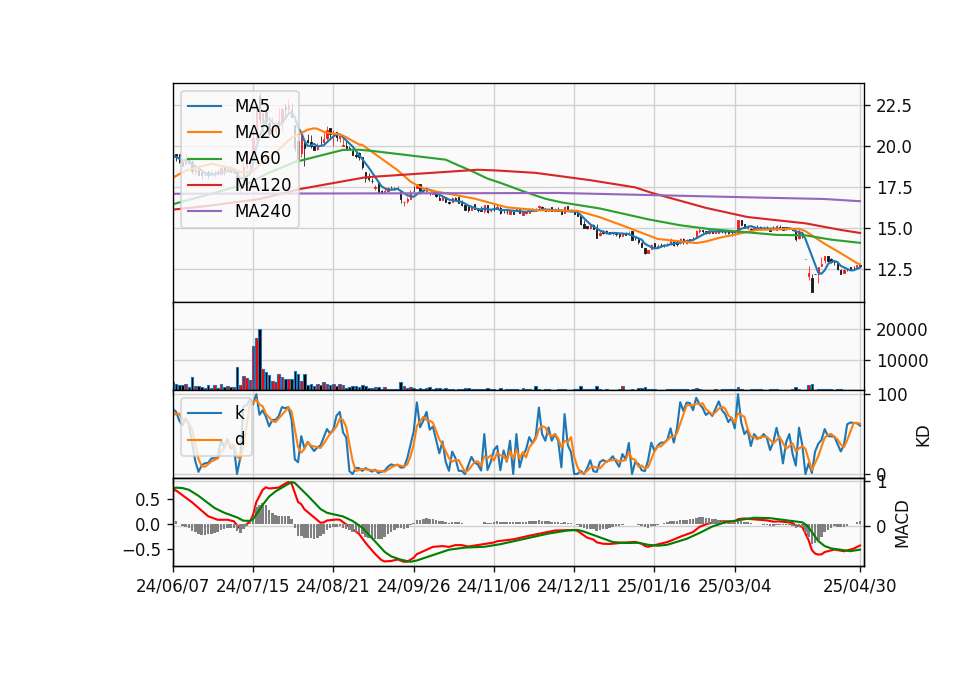The width and height of the screenshot is (960, 690).
Task: Click the 0.0 MACD left axis value
Action: [148, 525]
